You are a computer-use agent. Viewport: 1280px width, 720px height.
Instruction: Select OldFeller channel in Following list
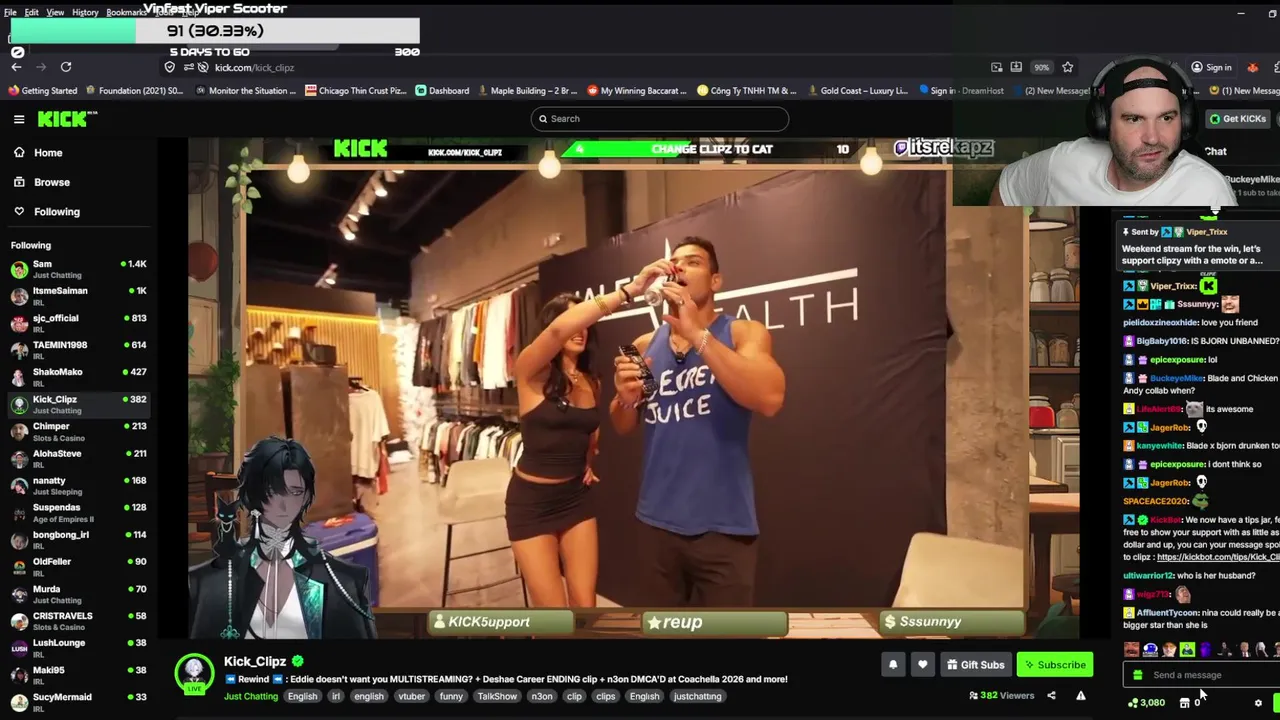[78, 566]
